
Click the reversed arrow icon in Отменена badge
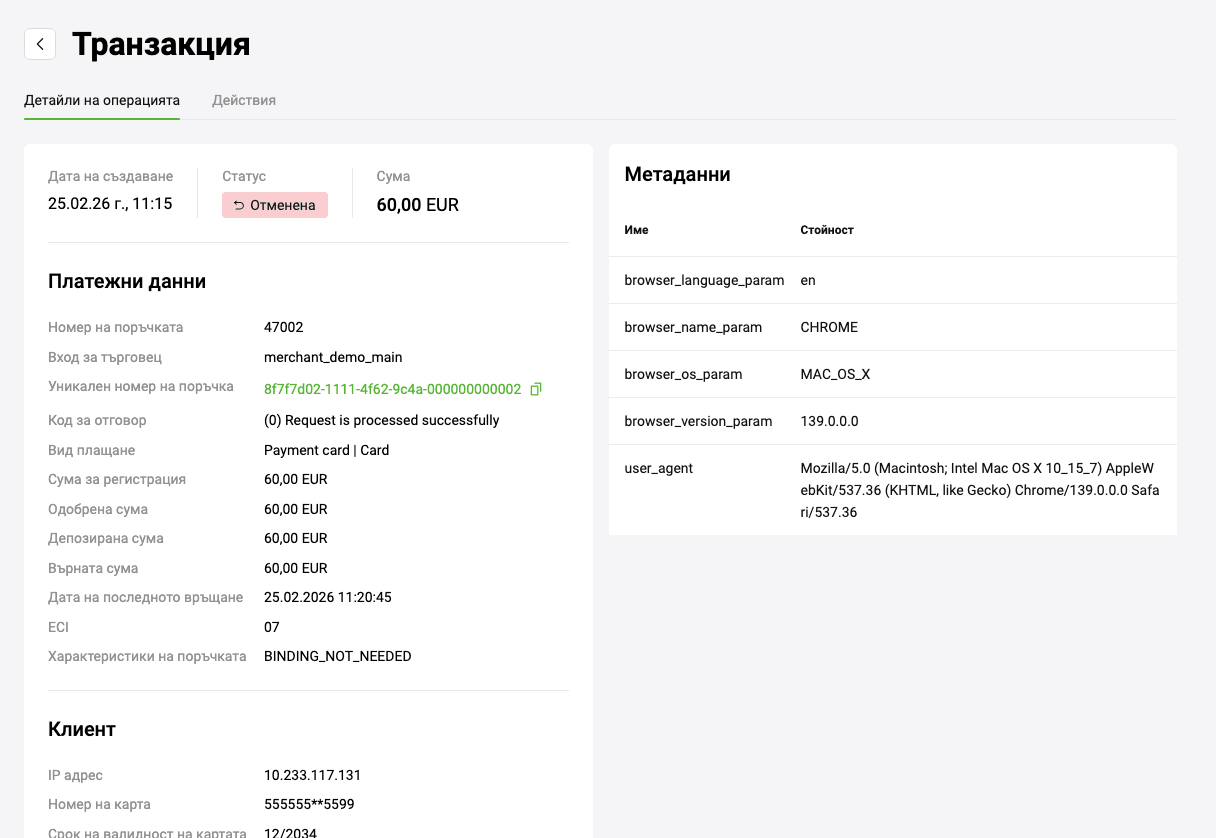(238, 206)
